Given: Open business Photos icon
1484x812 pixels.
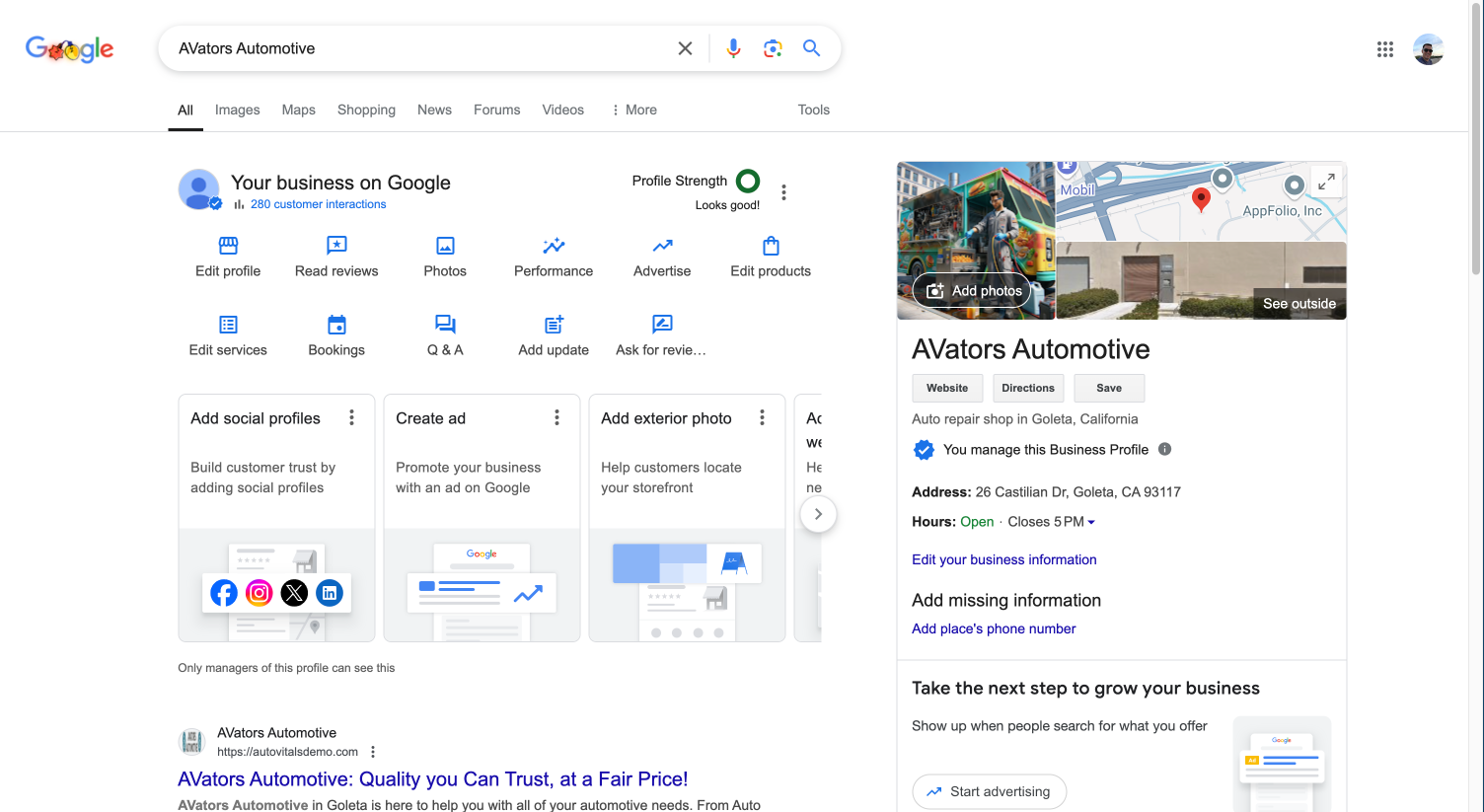Looking at the screenshot, I should pyautogui.click(x=445, y=245).
